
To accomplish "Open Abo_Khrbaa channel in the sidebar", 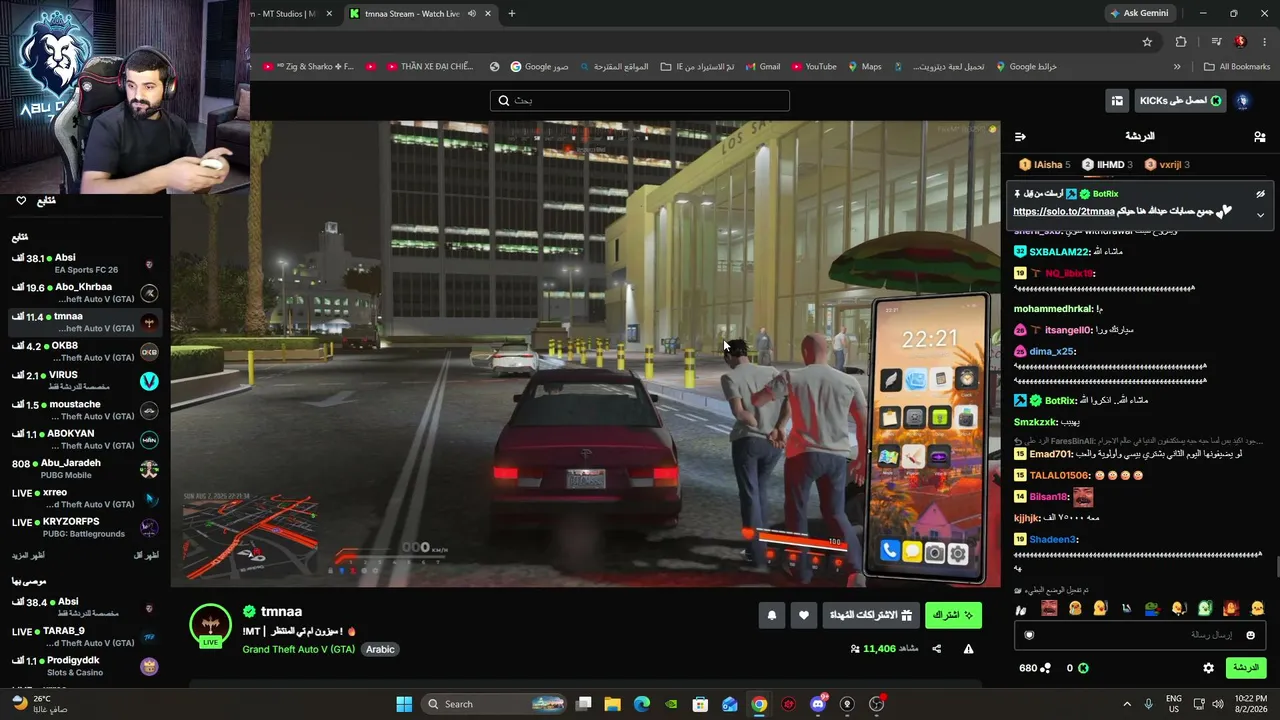I will point(85,293).
